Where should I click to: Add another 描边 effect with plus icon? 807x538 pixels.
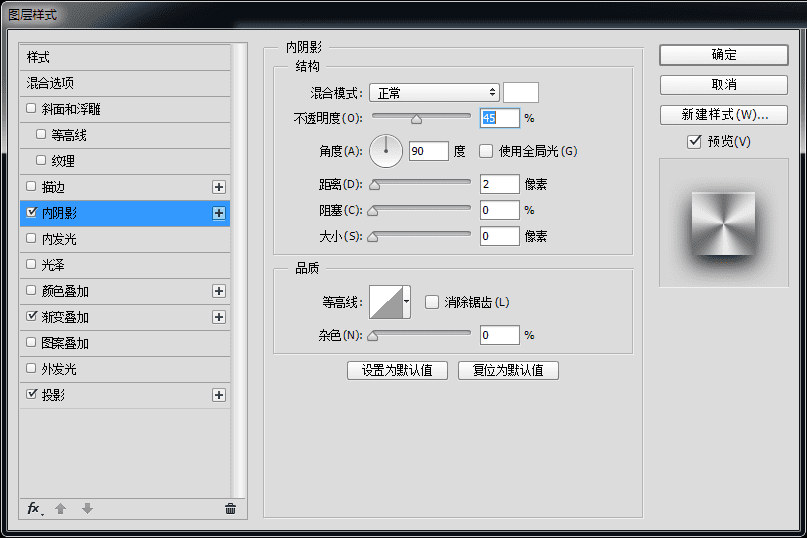tap(219, 187)
